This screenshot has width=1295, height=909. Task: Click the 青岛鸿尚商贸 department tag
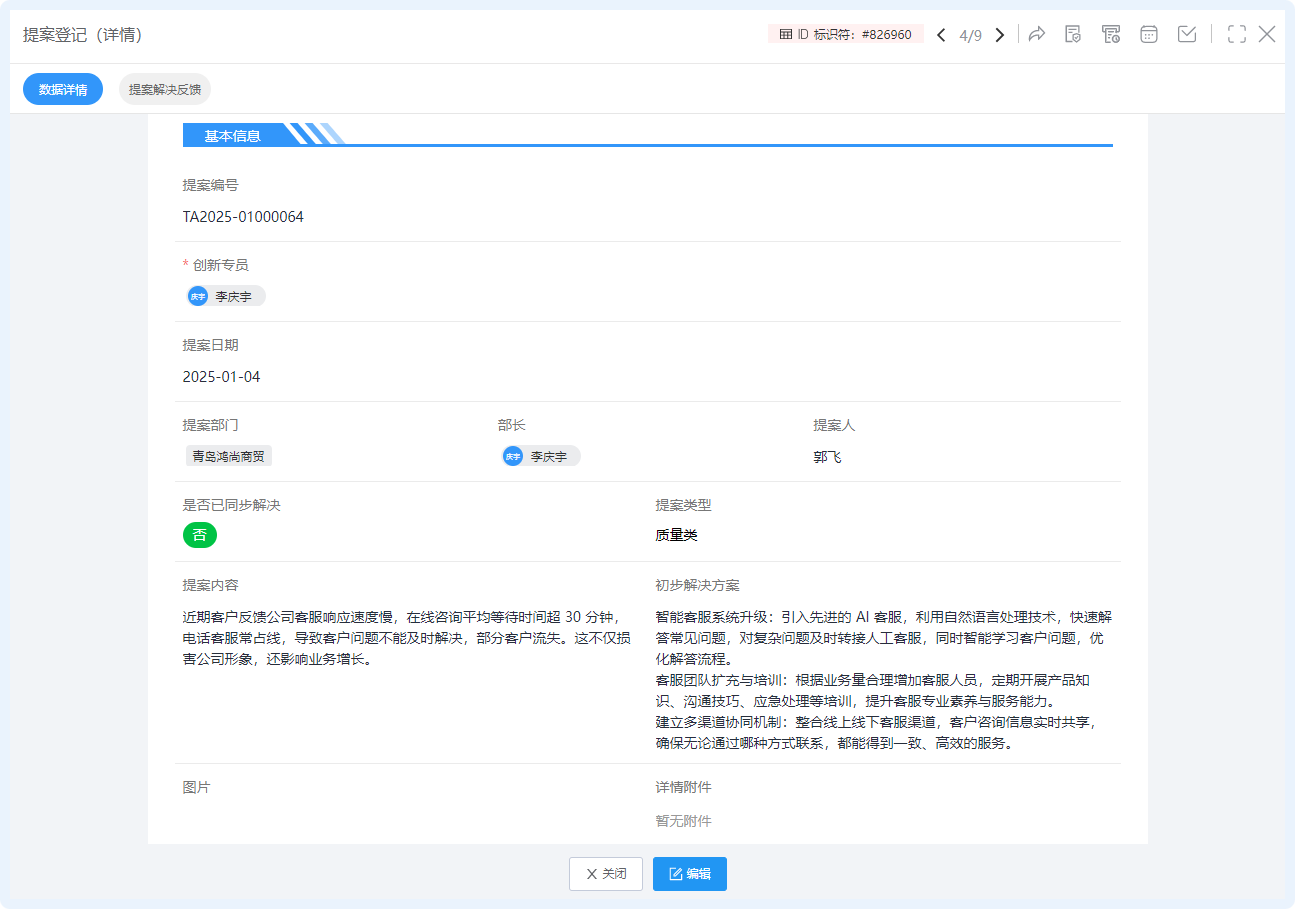pos(229,457)
